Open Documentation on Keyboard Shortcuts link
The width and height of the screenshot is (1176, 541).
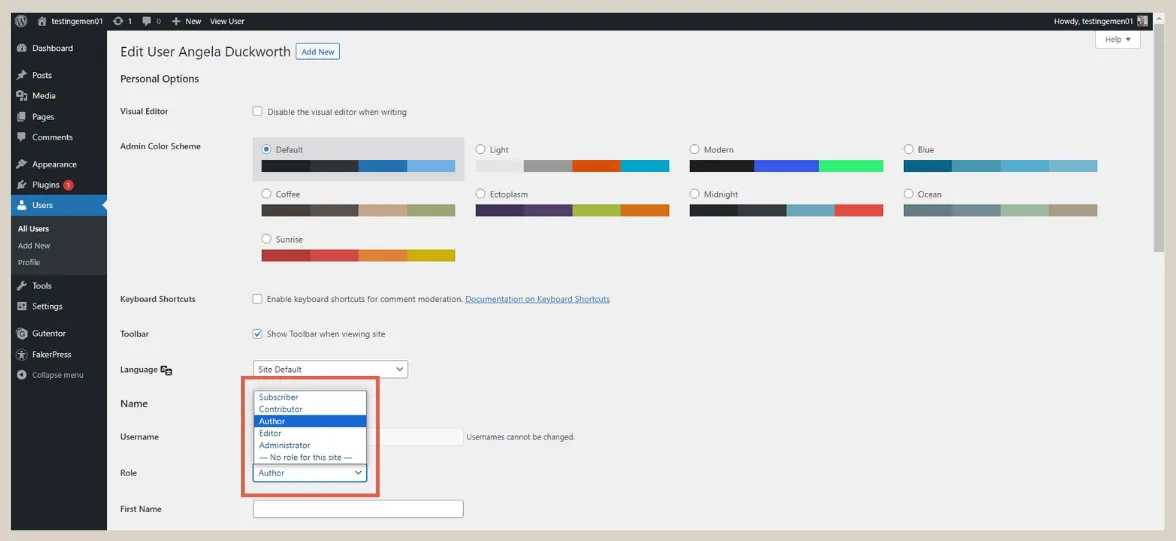tap(538, 299)
